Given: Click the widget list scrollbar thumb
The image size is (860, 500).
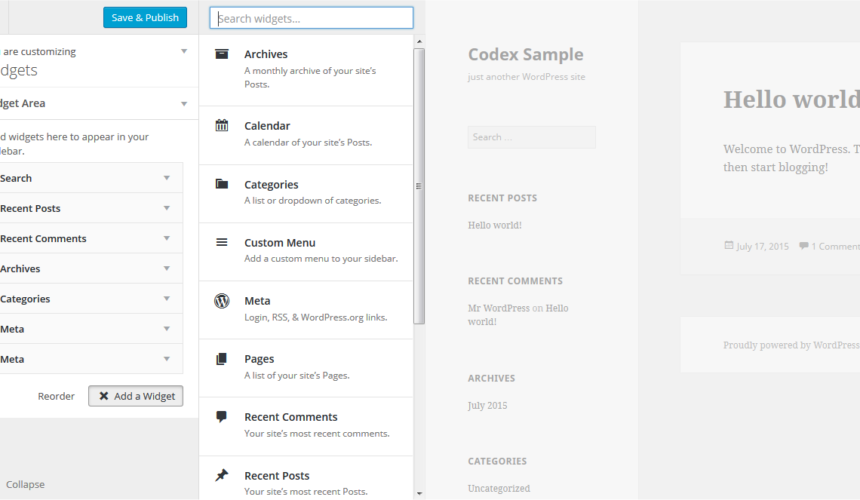Looking at the screenshot, I should [419, 186].
